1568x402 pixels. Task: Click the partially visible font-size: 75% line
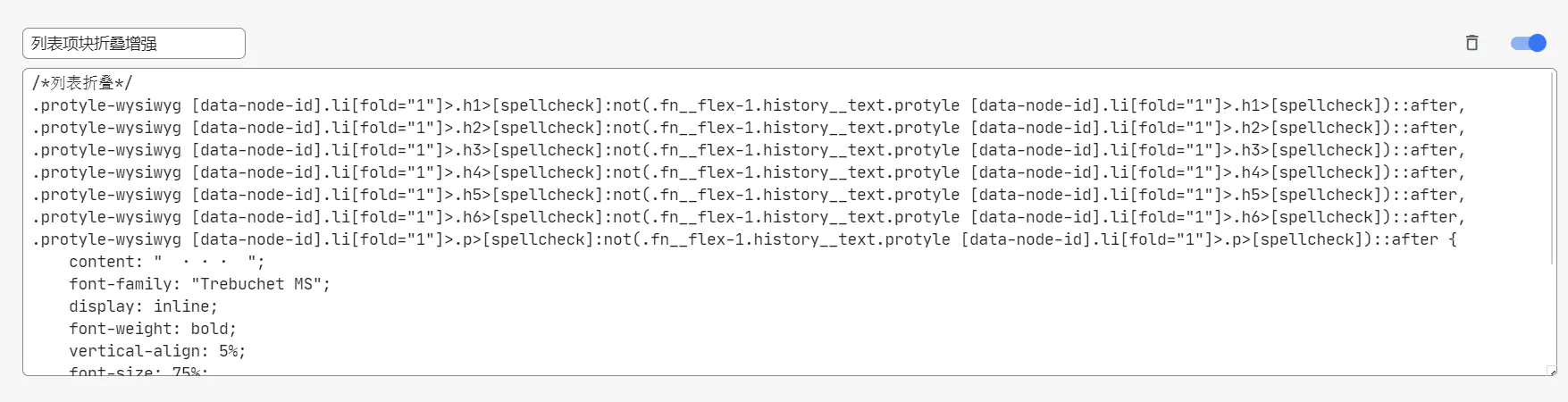(x=138, y=371)
